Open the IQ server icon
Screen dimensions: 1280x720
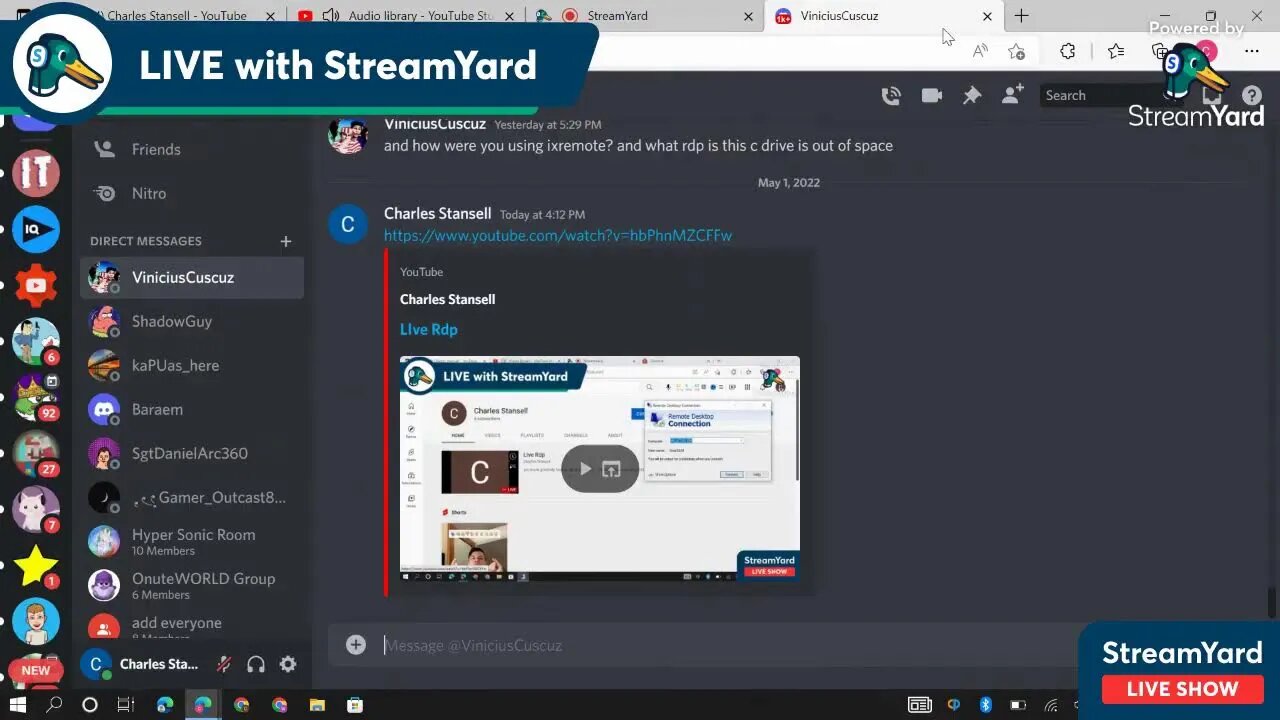[36, 229]
